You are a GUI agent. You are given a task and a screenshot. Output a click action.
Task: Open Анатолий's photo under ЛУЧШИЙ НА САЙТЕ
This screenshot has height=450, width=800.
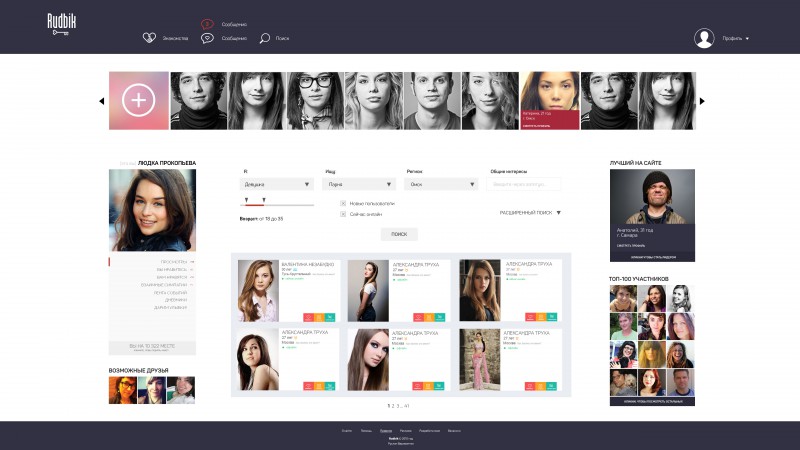point(652,196)
